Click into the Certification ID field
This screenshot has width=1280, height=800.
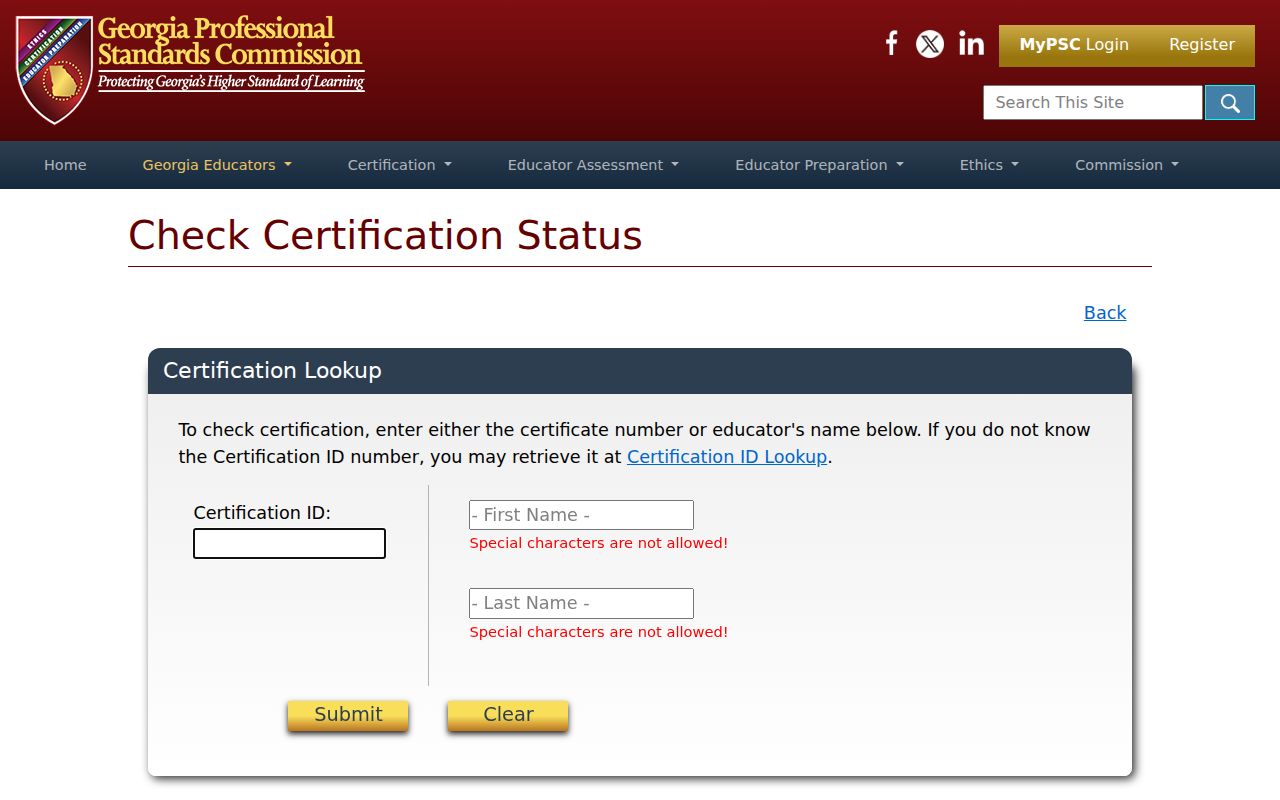[289, 544]
